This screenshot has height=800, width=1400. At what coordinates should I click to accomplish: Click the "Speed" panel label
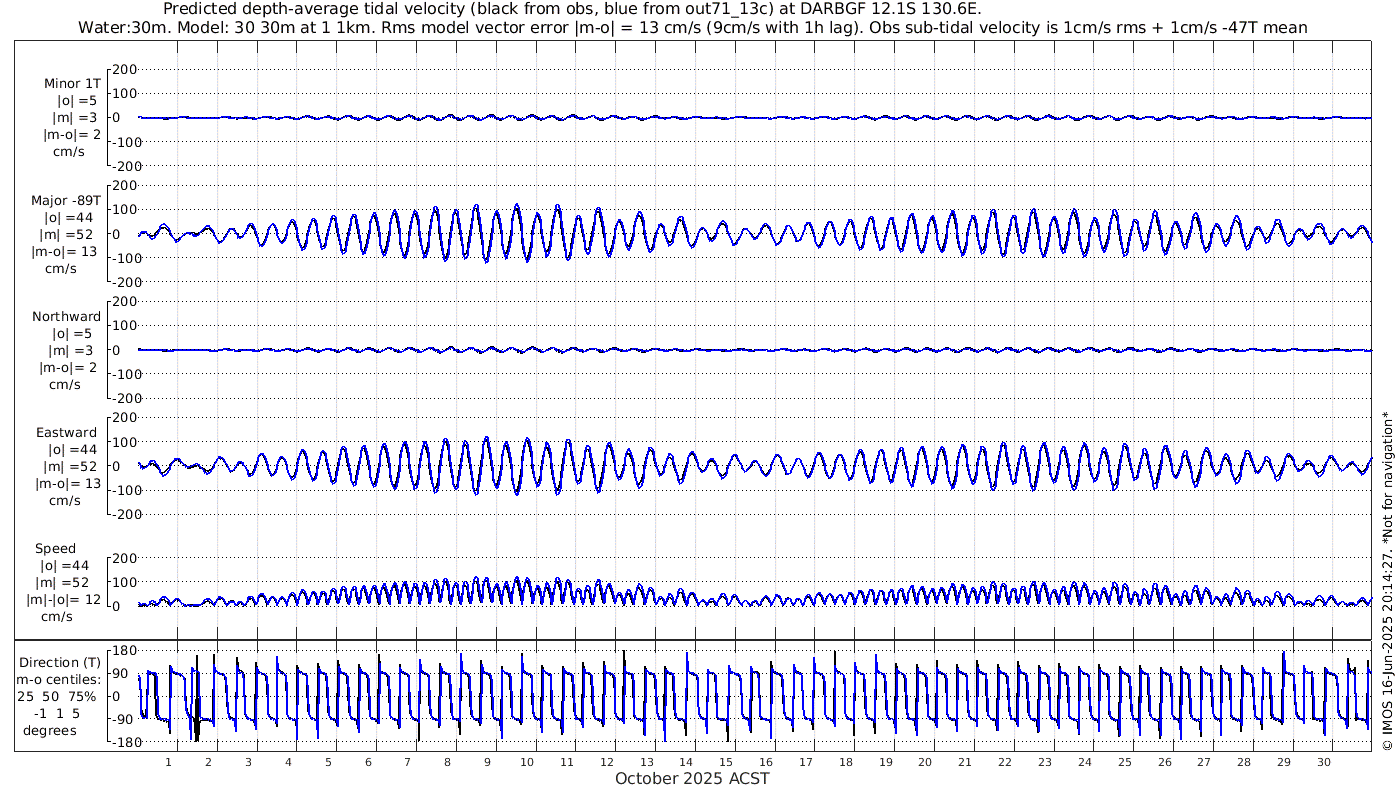(55, 549)
